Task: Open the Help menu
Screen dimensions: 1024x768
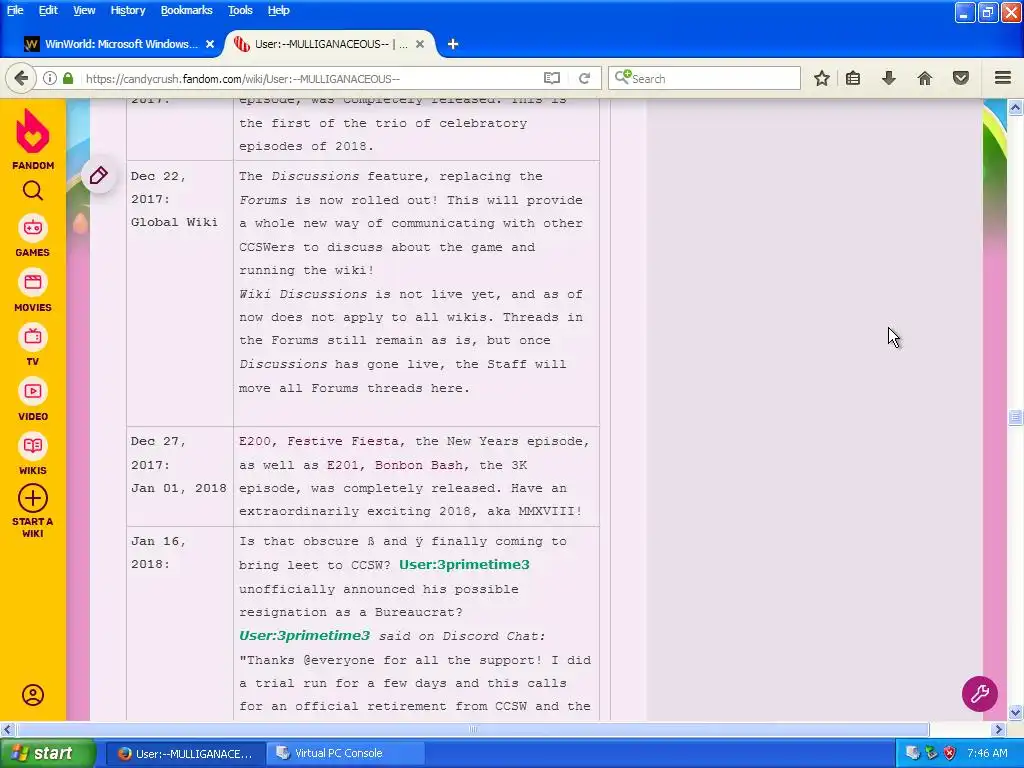Action: 278,10
